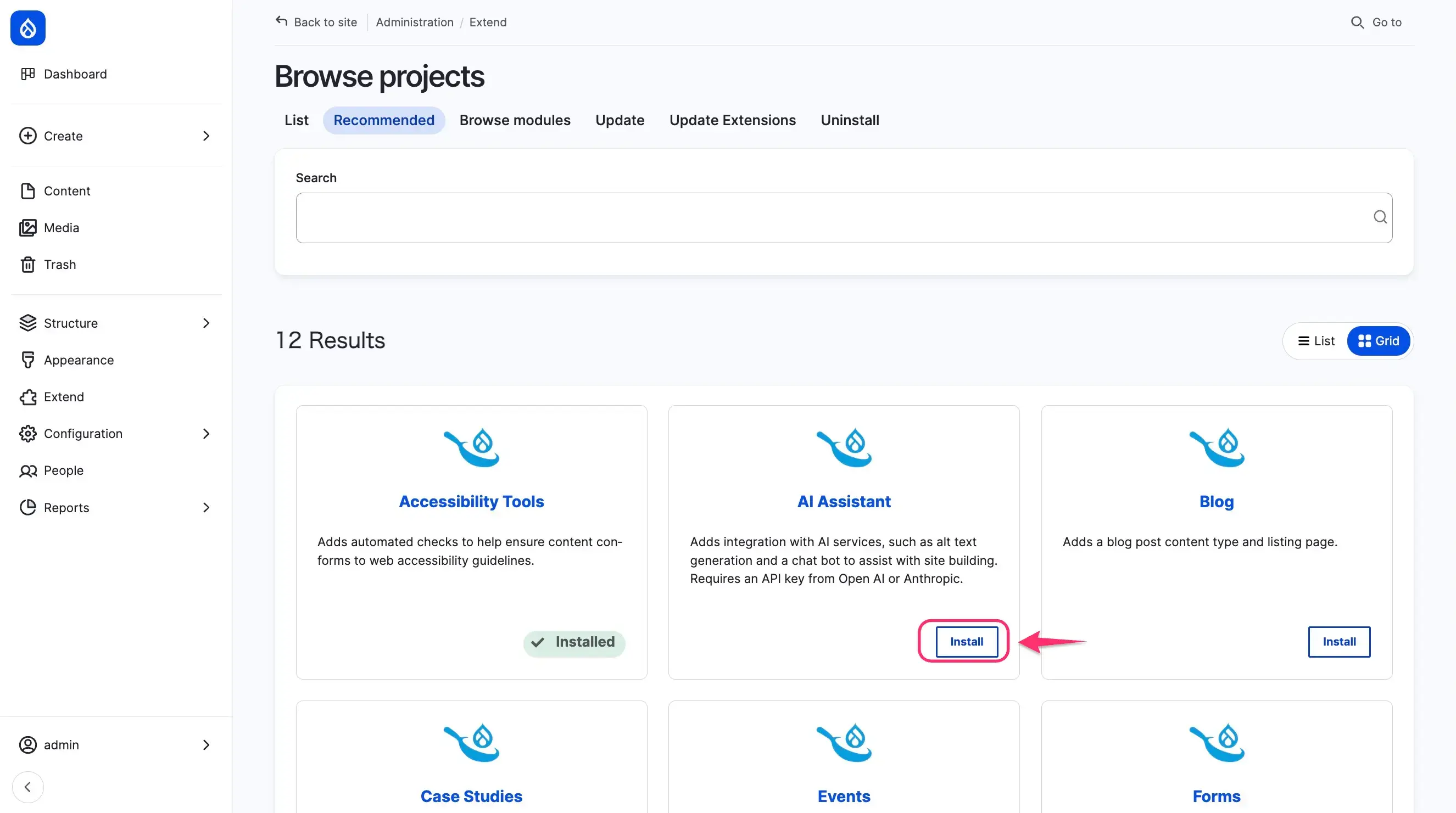Focus the project Search input field

(831, 218)
